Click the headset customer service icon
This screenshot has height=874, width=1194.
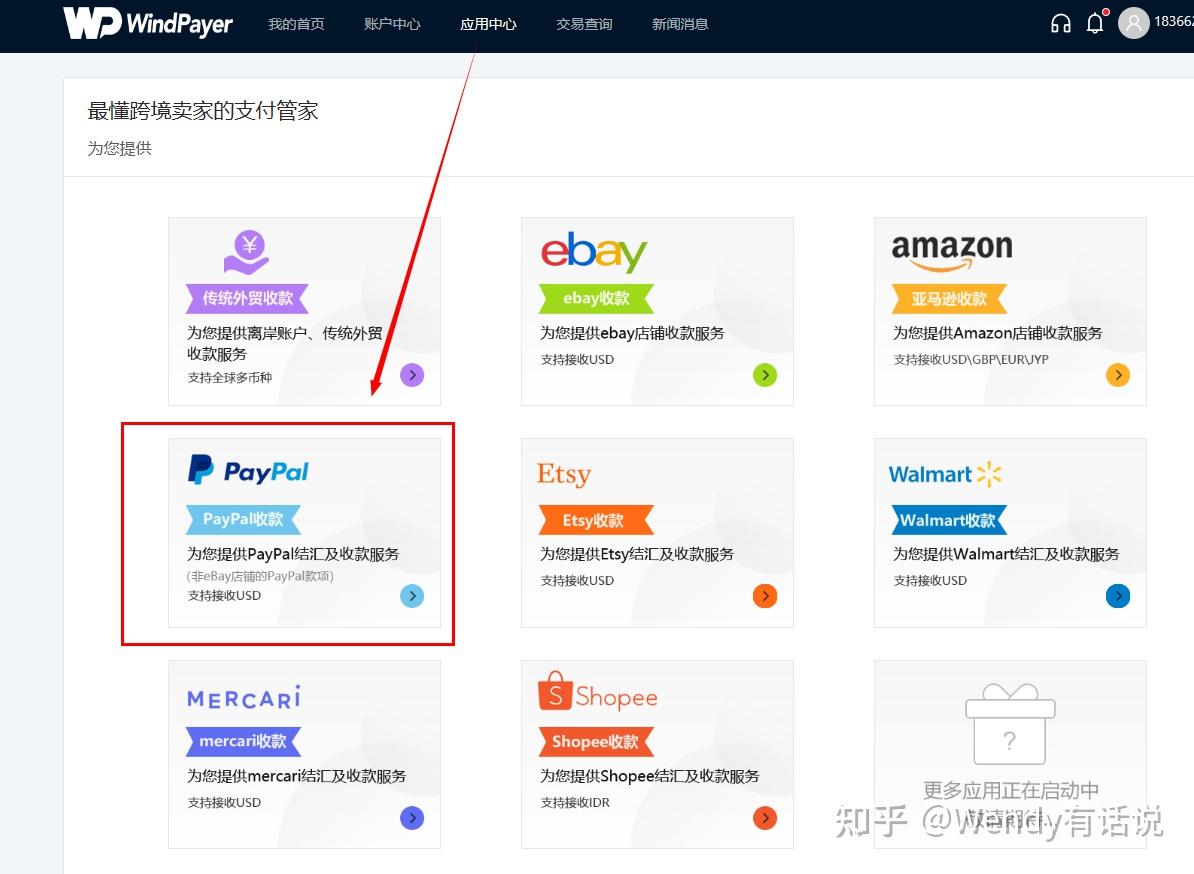(x=1061, y=24)
